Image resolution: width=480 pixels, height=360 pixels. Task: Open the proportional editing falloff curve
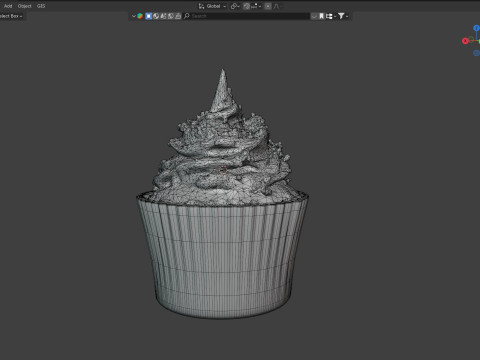276,6
